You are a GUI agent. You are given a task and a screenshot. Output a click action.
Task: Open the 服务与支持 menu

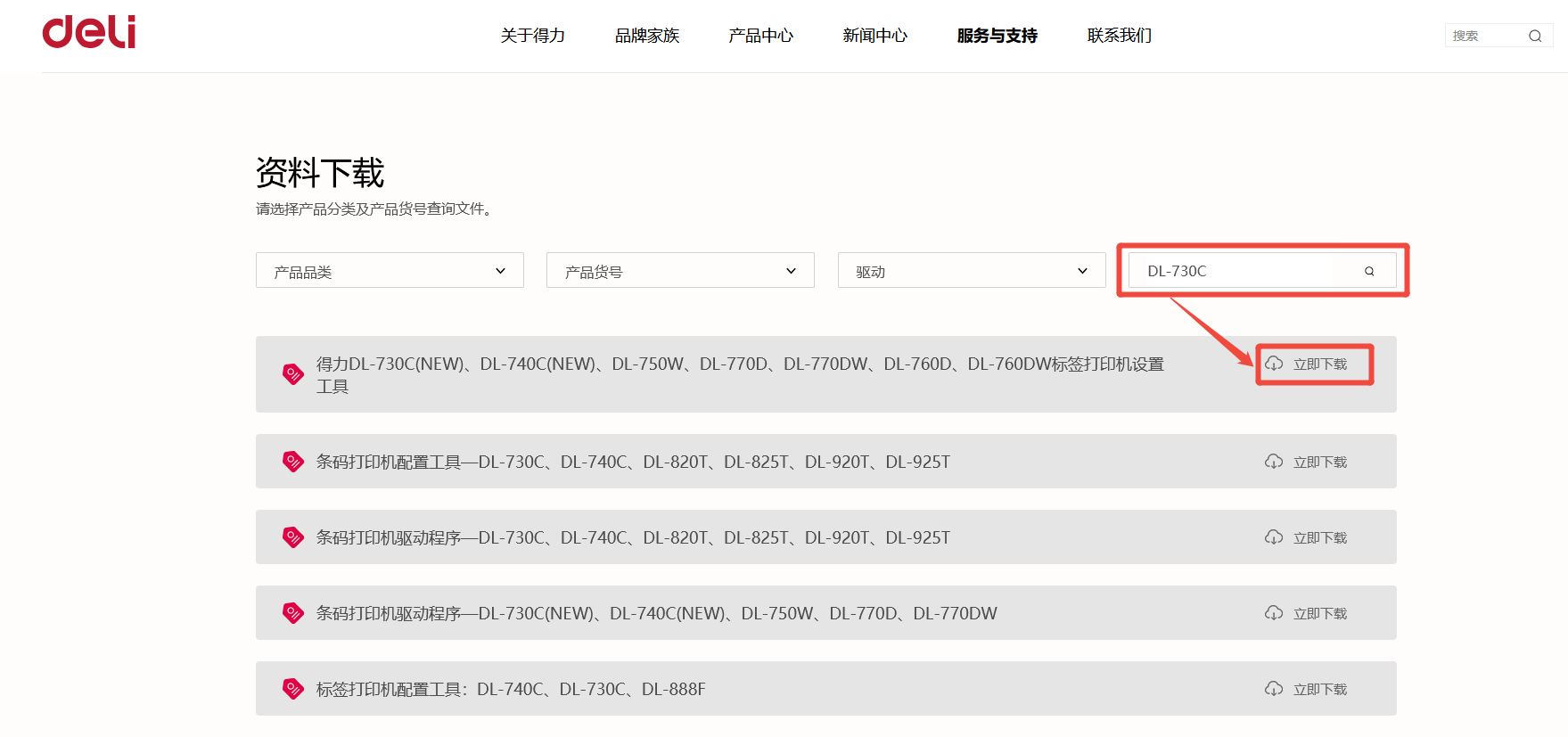[997, 36]
